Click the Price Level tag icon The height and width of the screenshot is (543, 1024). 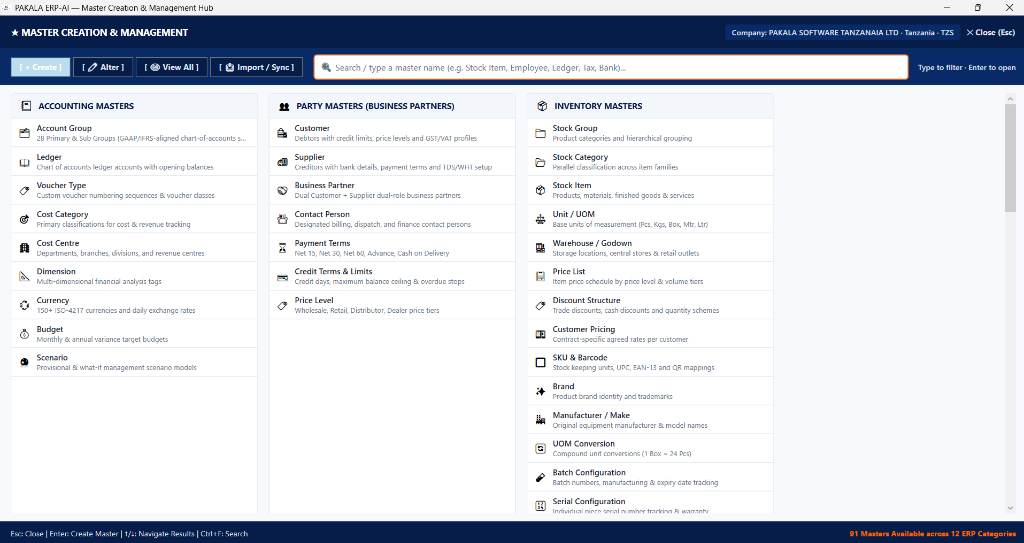coord(282,305)
